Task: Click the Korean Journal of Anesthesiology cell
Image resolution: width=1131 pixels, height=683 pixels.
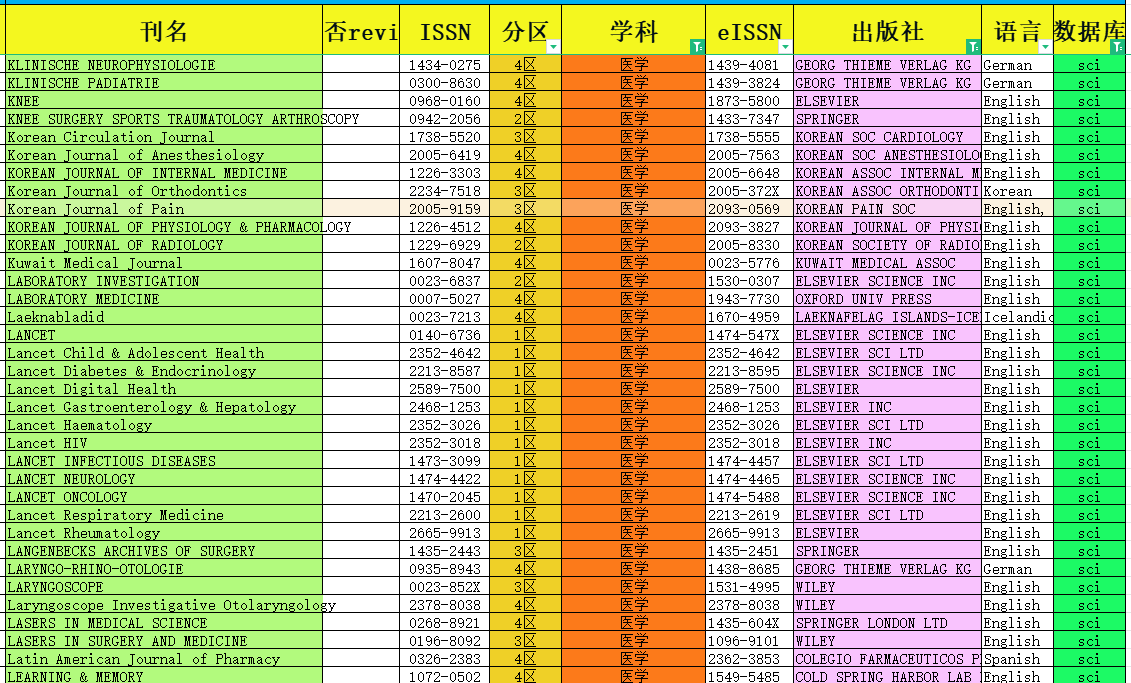Action: point(164,155)
